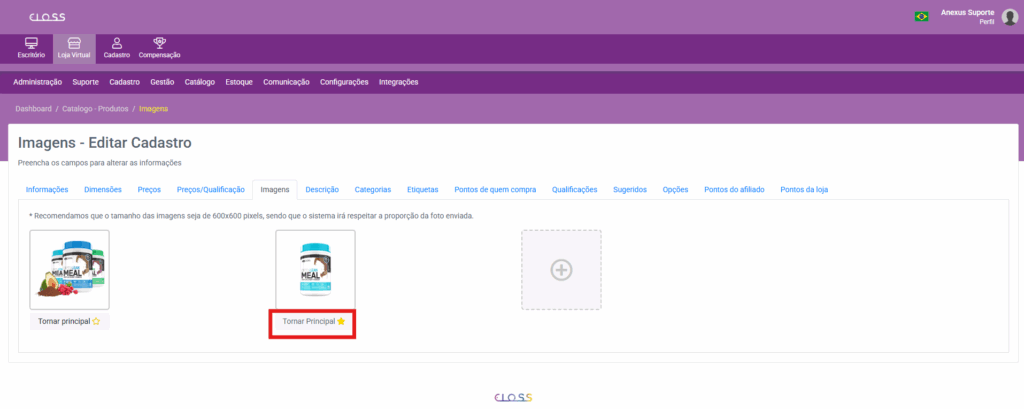Click the user profile avatar
The image size is (1024, 409).
pos(1010,16)
